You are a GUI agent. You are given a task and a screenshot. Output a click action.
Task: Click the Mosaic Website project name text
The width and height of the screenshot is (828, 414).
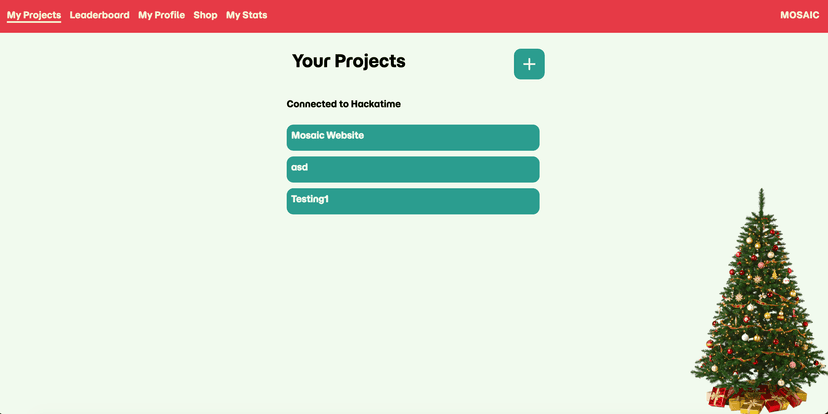[327, 135]
